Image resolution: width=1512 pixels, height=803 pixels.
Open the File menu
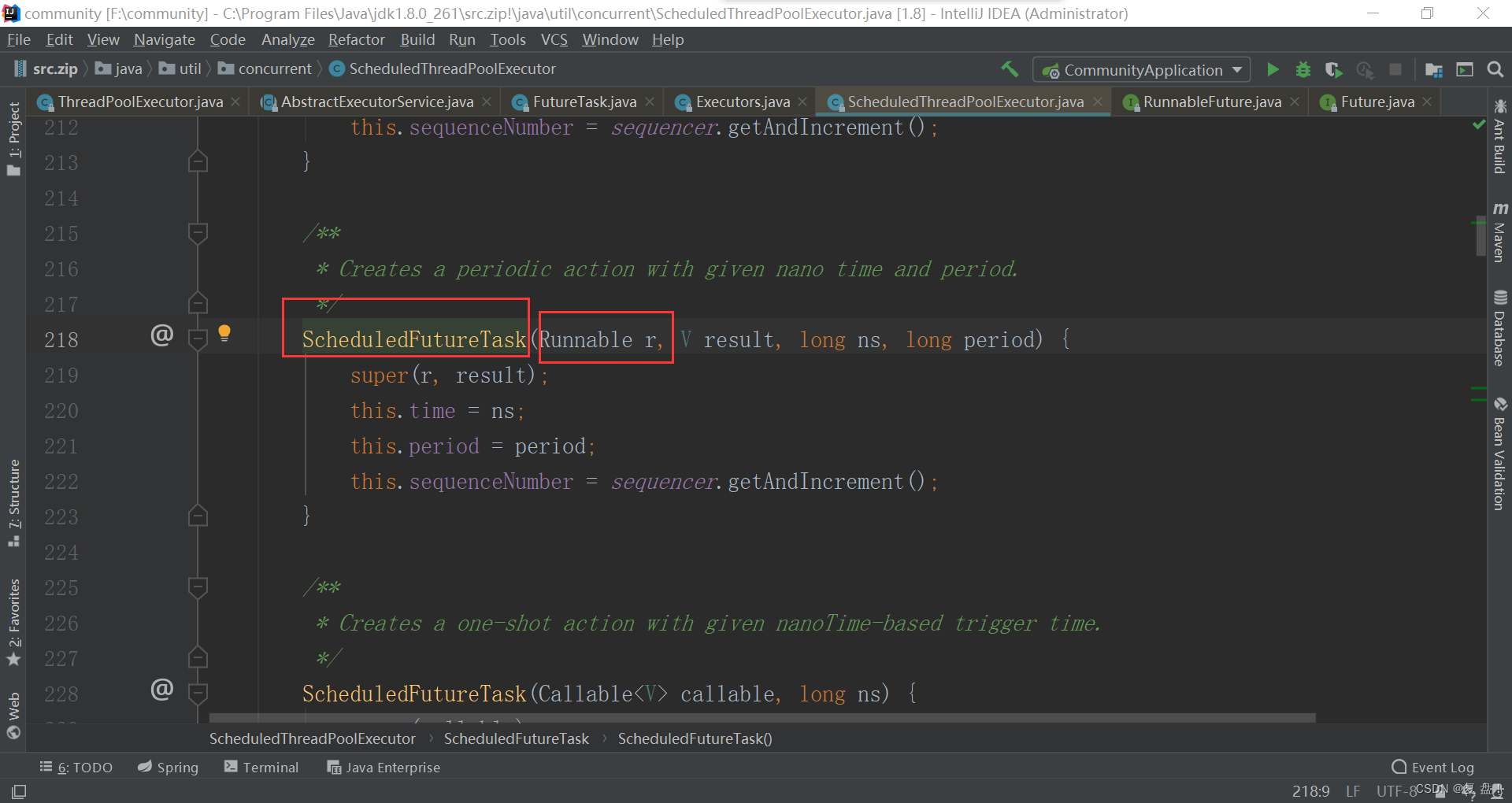19,39
